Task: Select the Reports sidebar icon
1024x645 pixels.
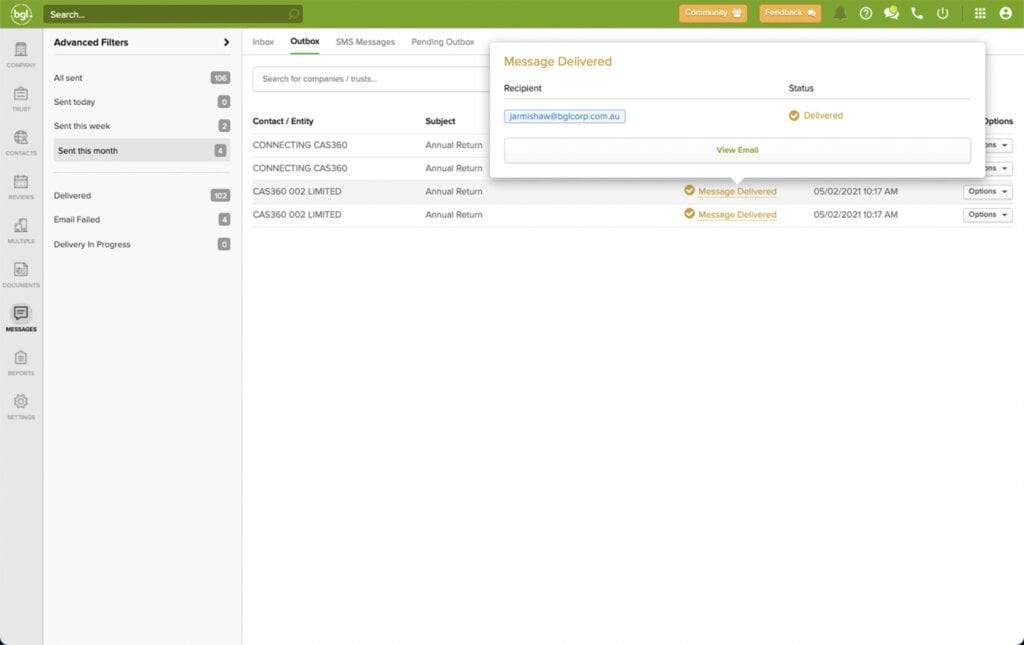Action: (21, 361)
